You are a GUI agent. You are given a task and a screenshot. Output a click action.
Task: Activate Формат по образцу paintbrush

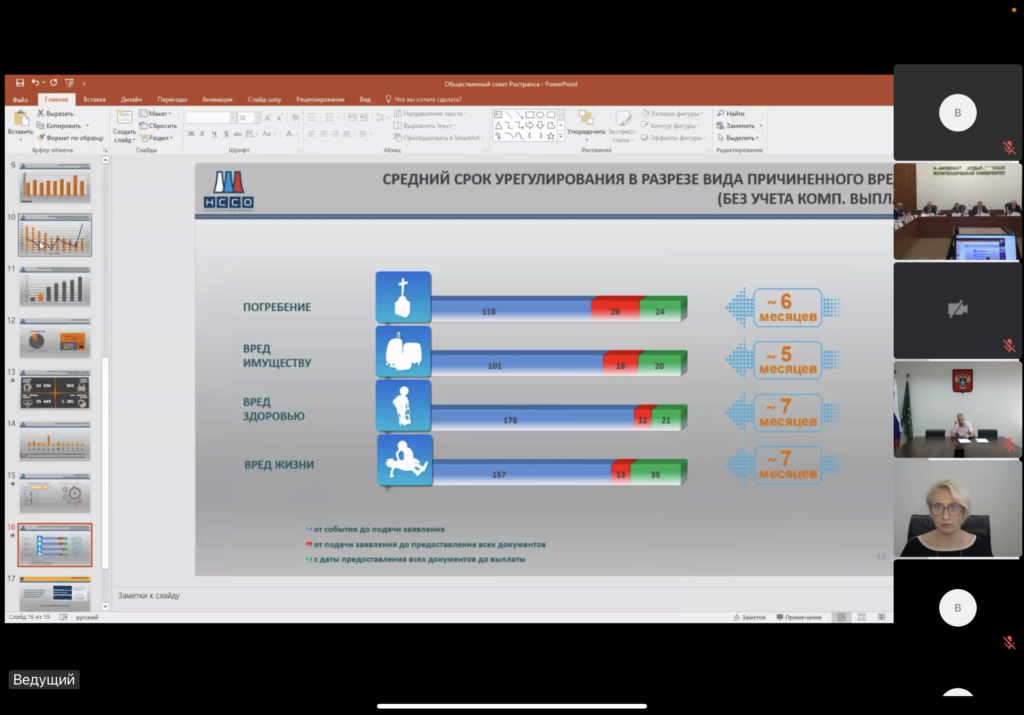(x=71, y=138)
